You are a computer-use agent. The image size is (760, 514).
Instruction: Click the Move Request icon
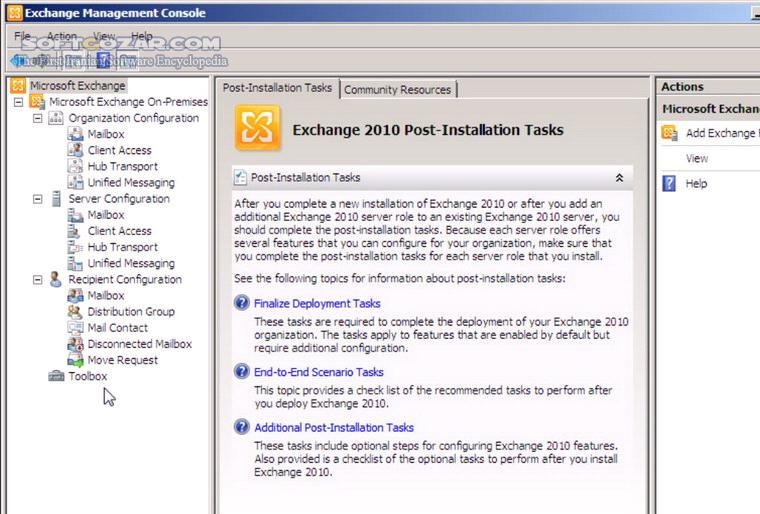75,360
